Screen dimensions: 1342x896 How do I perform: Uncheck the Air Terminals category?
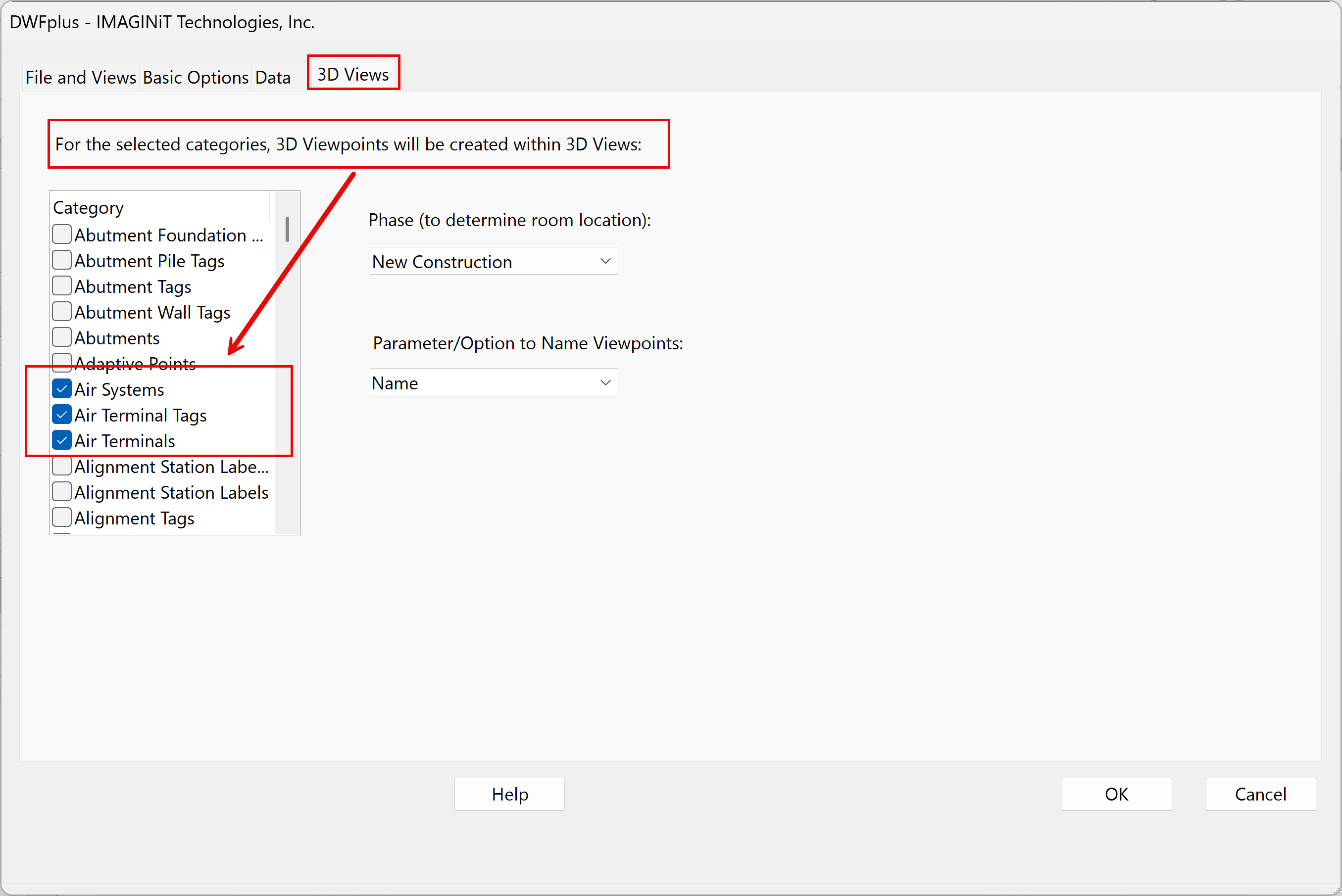tap(62, 440)
